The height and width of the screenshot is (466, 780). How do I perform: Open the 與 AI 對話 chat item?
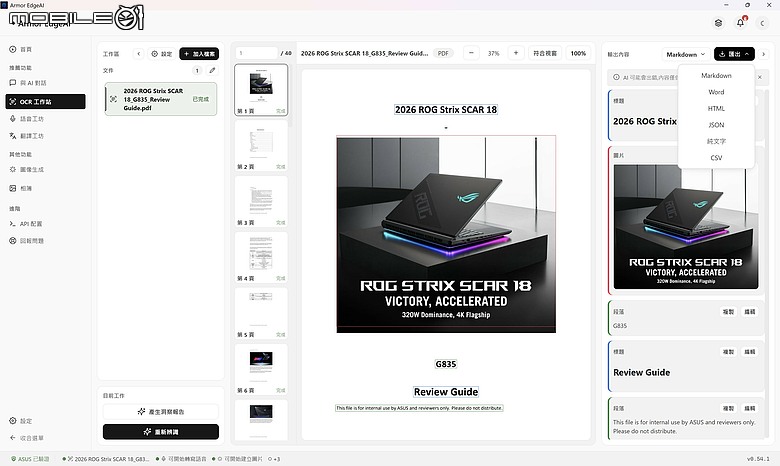coord(28,83)
